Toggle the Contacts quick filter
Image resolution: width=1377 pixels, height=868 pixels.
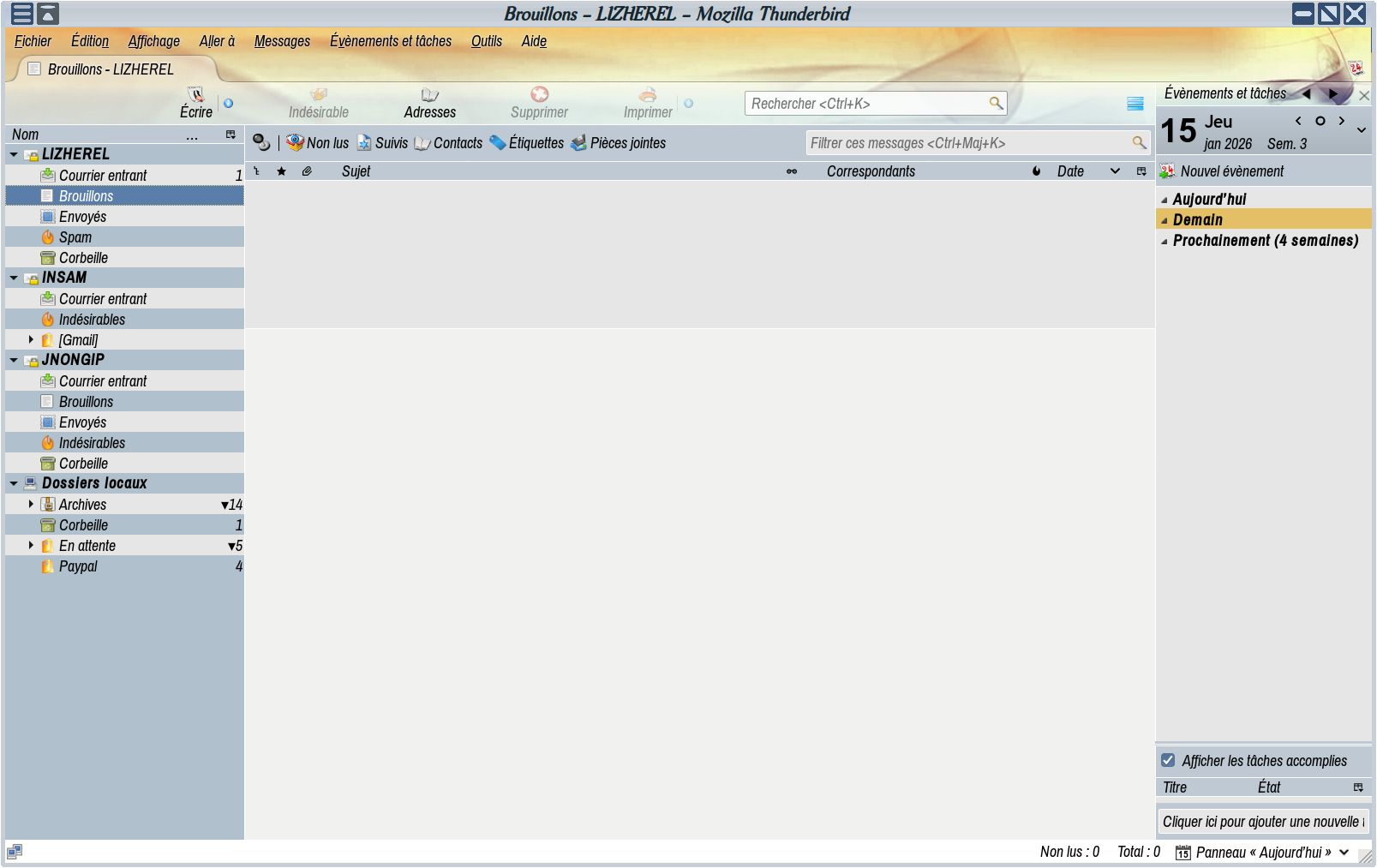[448, 143]
